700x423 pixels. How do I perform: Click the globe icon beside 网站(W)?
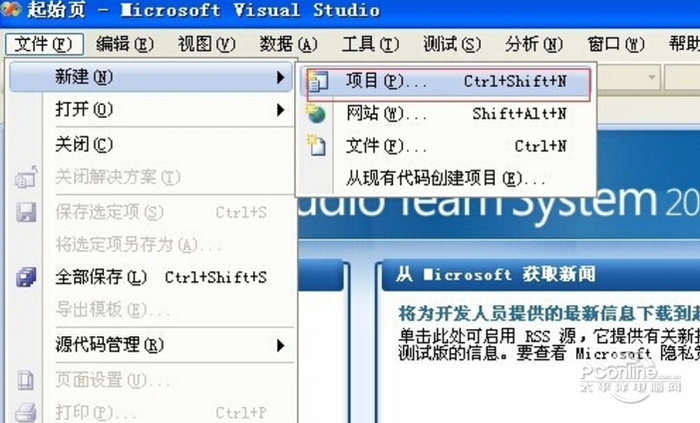316,114
